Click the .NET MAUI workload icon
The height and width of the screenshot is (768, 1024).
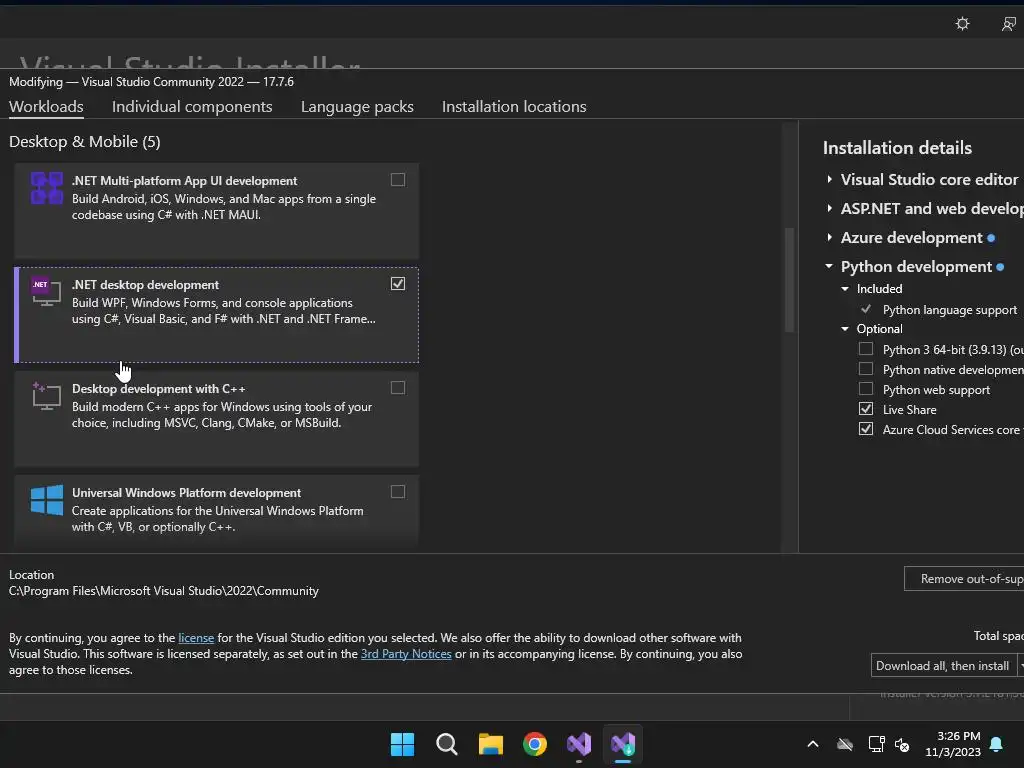(x=47, y=188)
